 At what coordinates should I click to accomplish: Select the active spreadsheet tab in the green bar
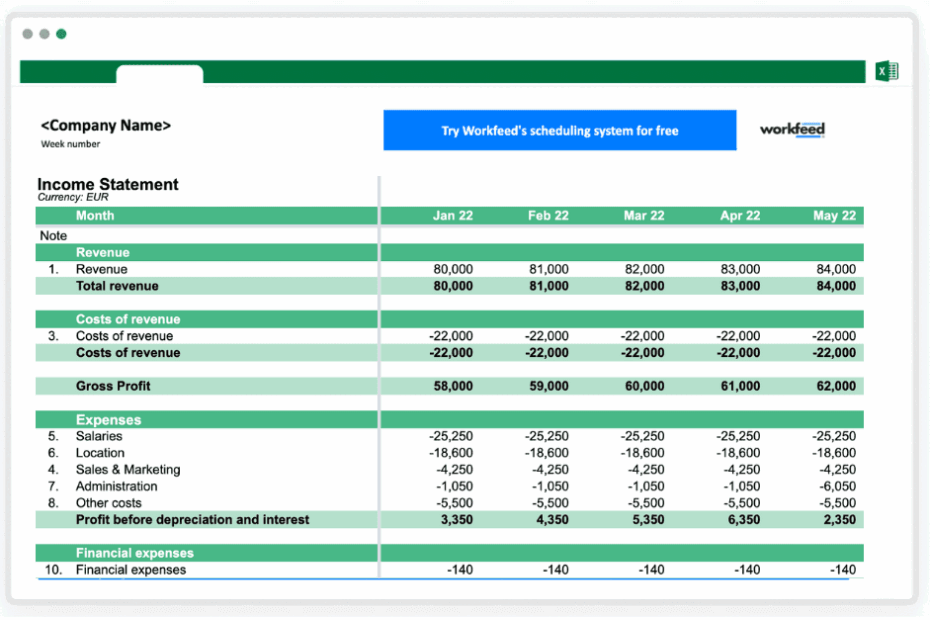[160, 73]
